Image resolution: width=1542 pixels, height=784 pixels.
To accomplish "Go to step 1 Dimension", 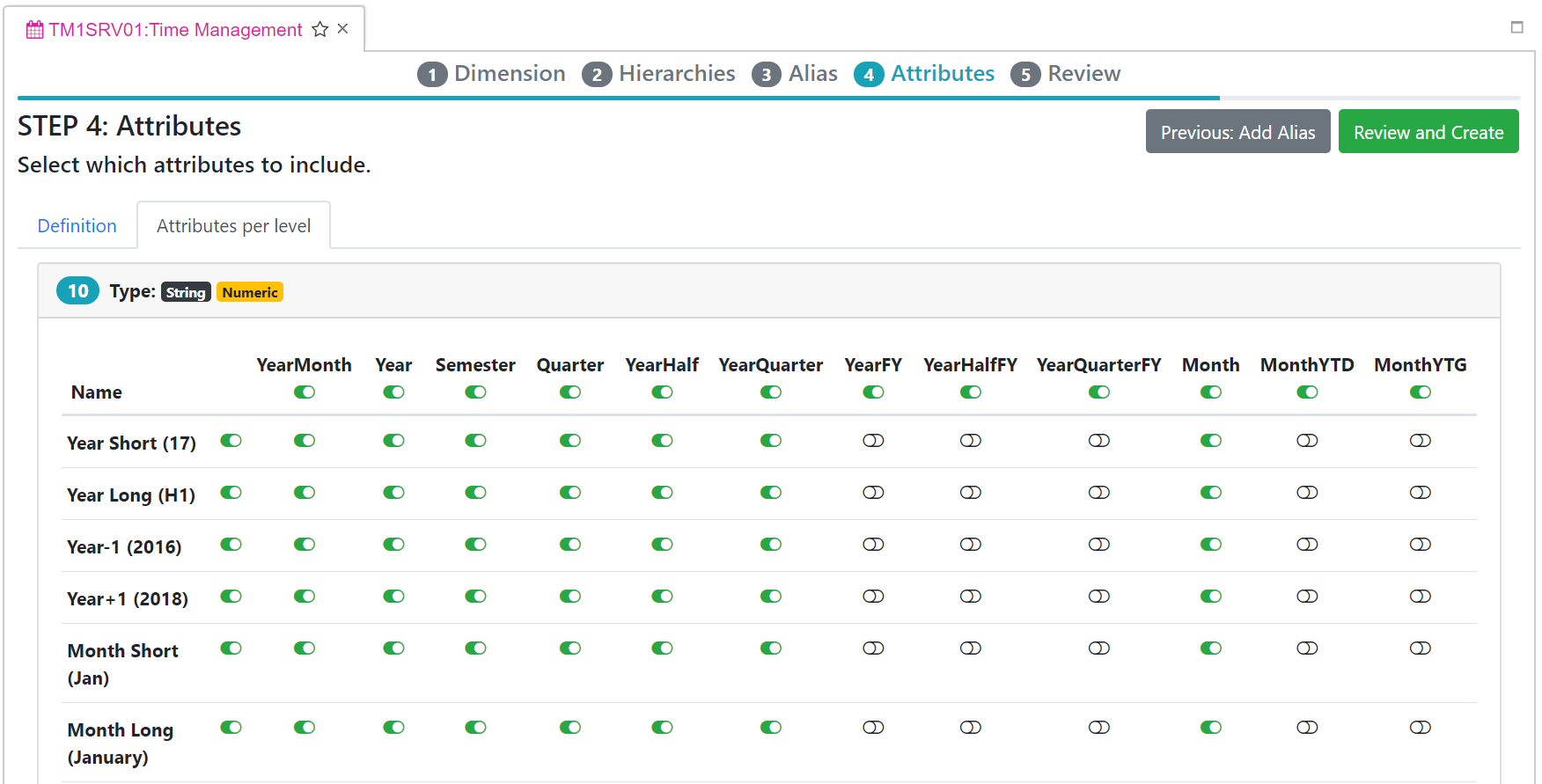I will pyautogui.click(x=491, y=74).
